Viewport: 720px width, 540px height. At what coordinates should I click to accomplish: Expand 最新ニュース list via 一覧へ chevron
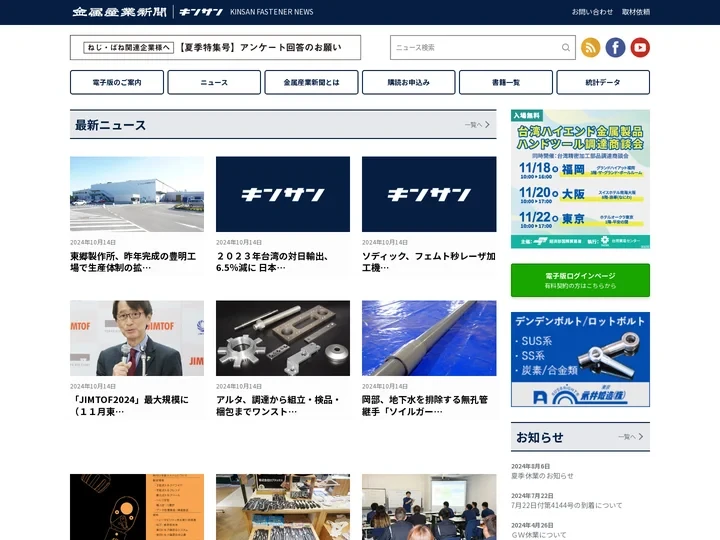click(477, 124)
